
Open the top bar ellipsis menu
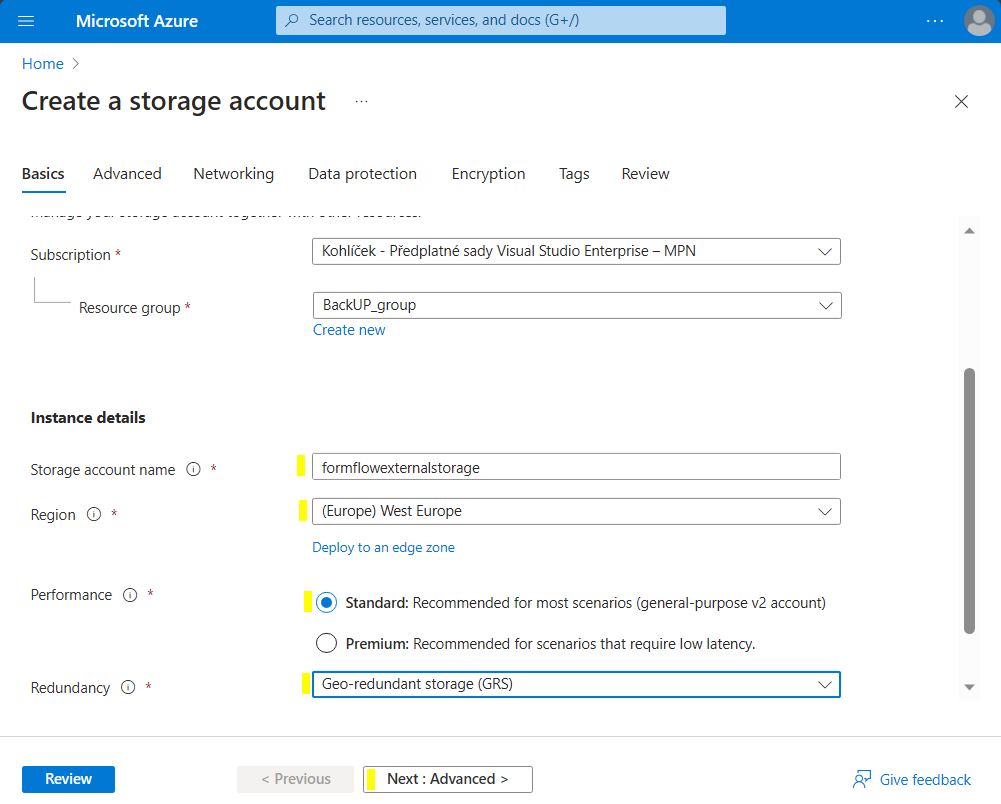(x=934, y=21)
